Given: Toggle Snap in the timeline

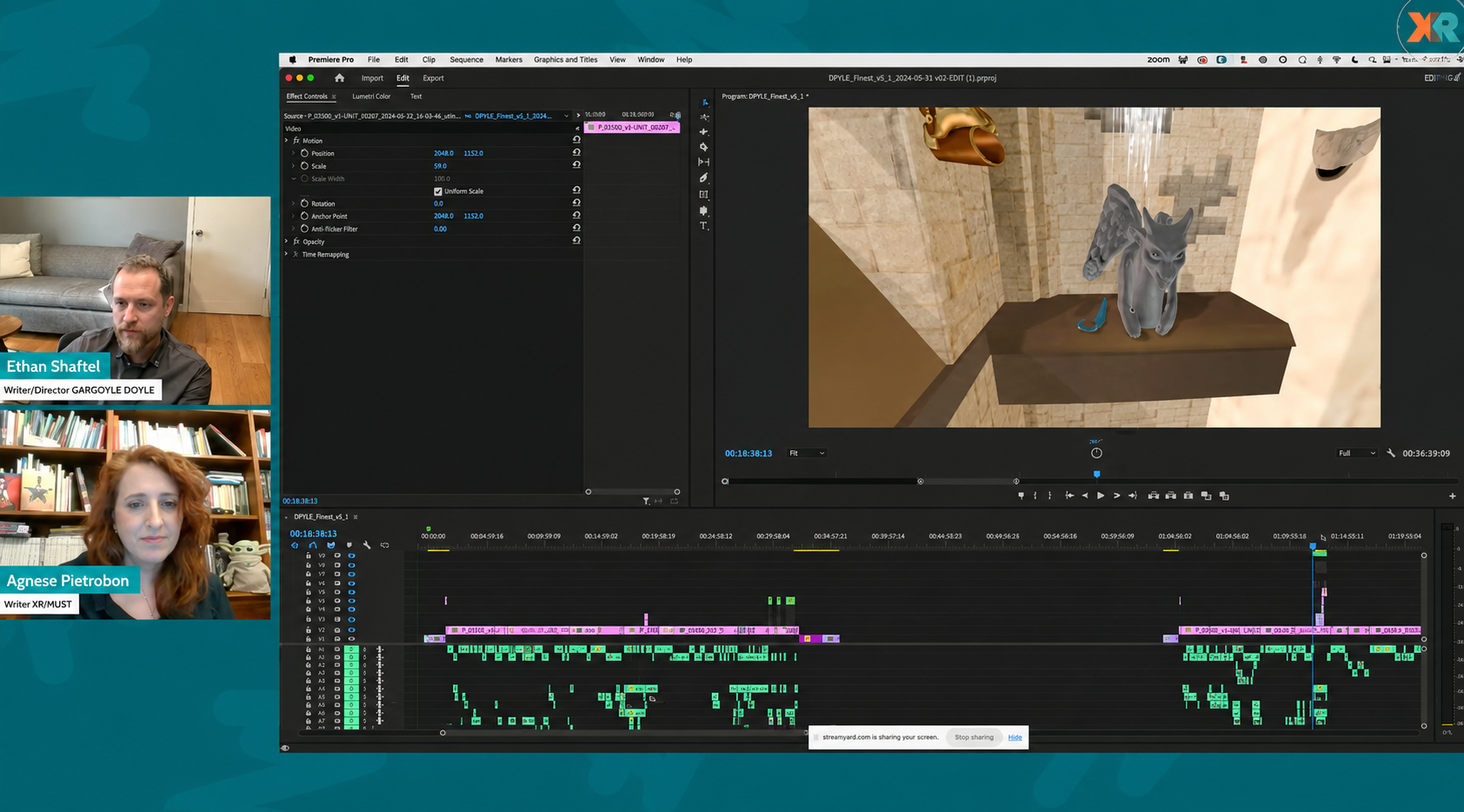Looking at the screenshot, I should [312, 545].
